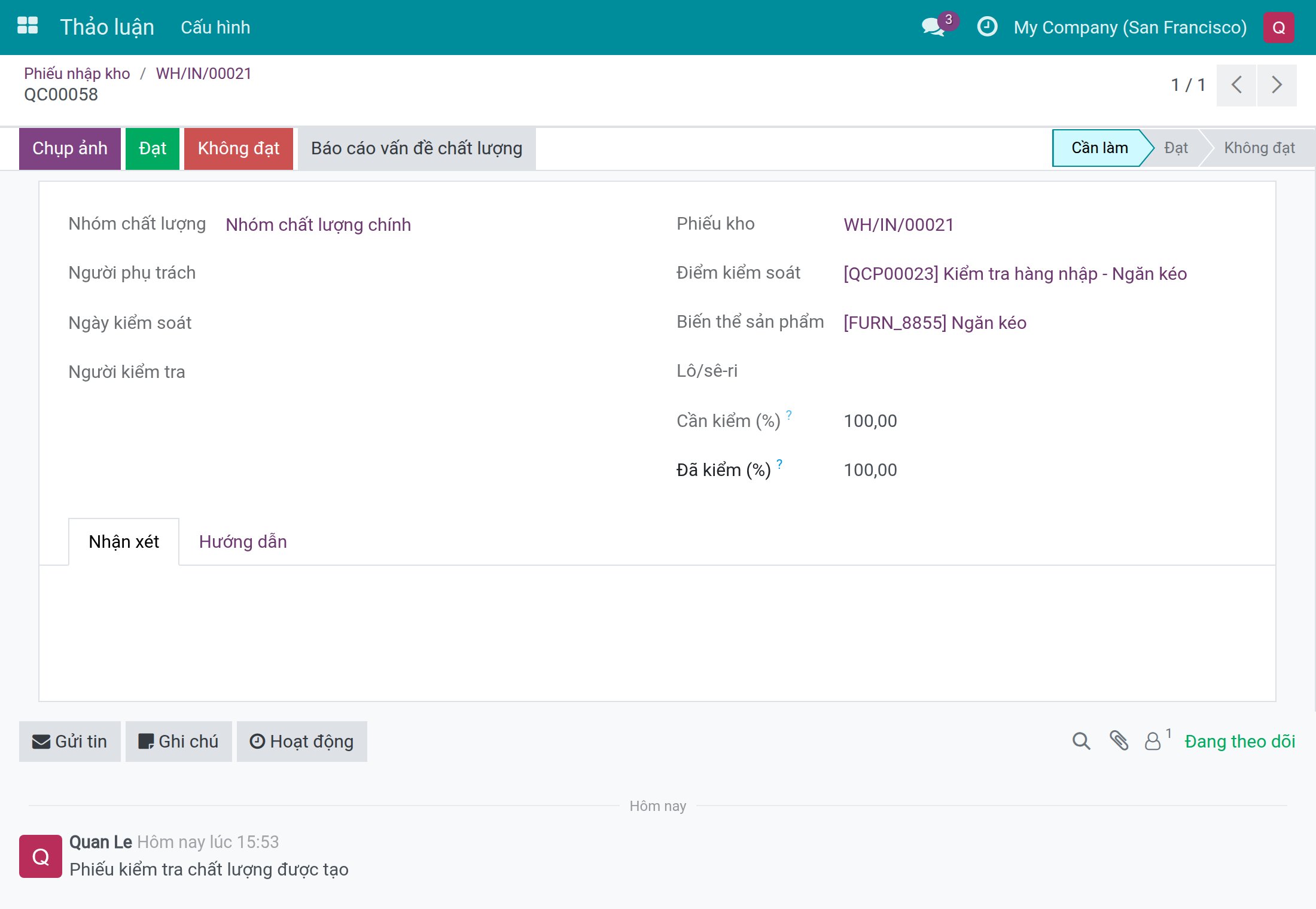Search messages with magnifier icon

(1081, 742)
